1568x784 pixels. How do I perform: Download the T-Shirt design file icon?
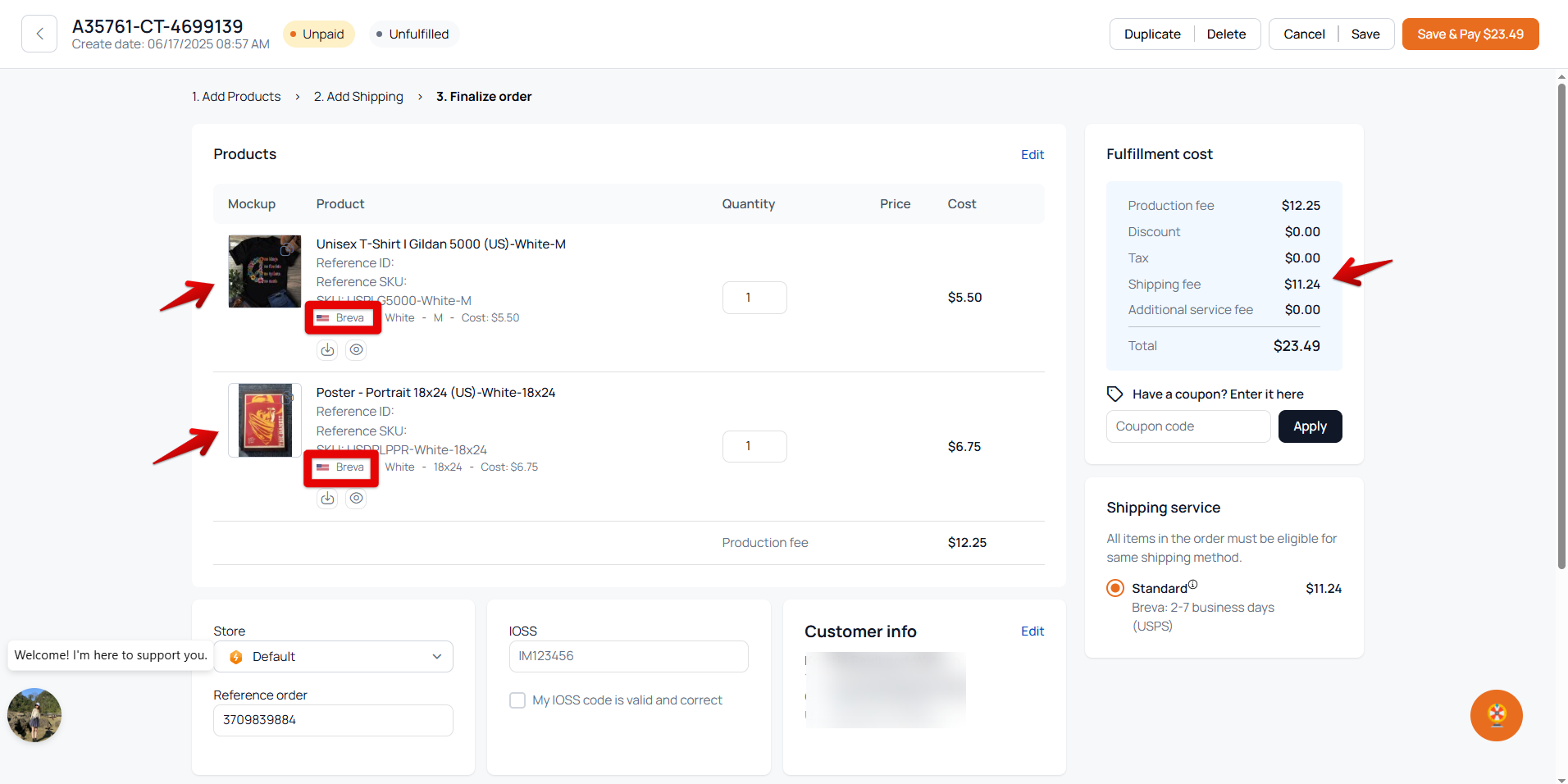point(327,350)
